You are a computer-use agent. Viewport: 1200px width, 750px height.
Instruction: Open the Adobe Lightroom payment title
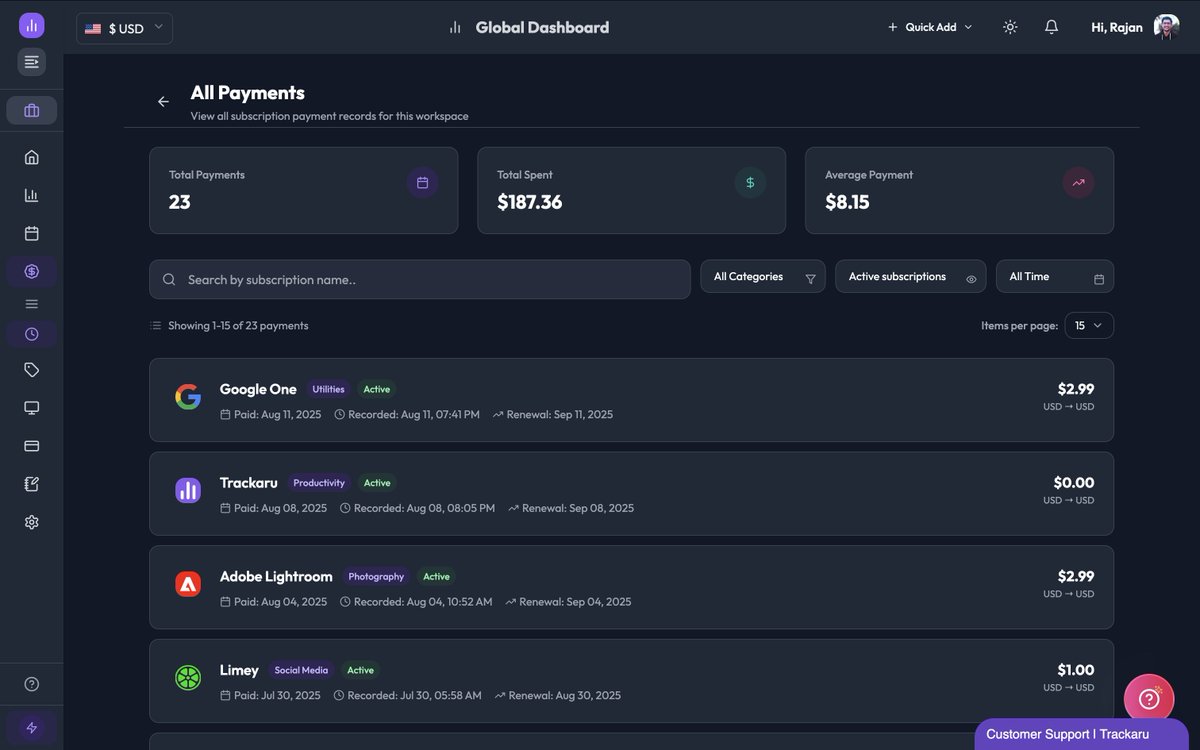click(x=276, y=576)
